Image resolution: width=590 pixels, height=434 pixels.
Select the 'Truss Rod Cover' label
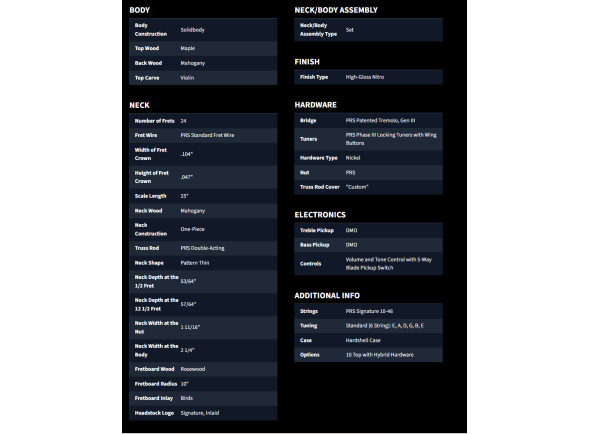[x=319, y=187]
